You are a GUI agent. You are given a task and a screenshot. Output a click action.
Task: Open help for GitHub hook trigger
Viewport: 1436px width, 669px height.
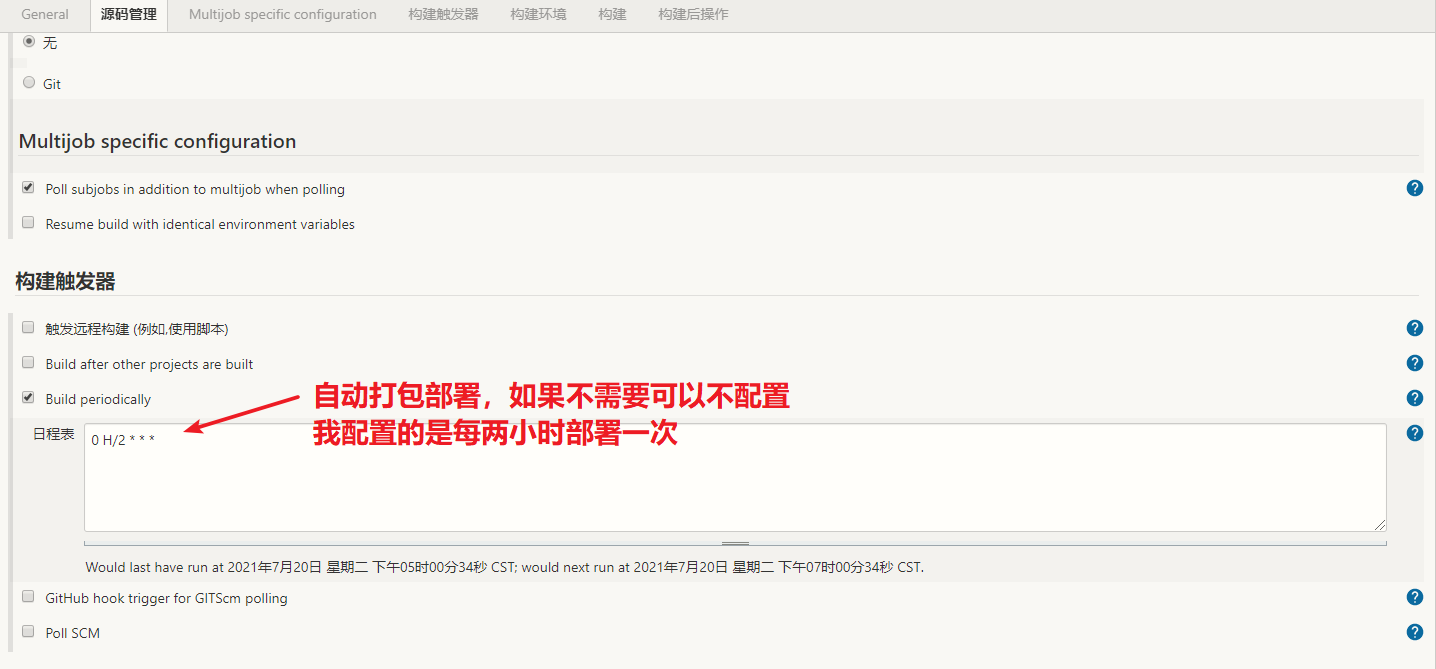1414,596
